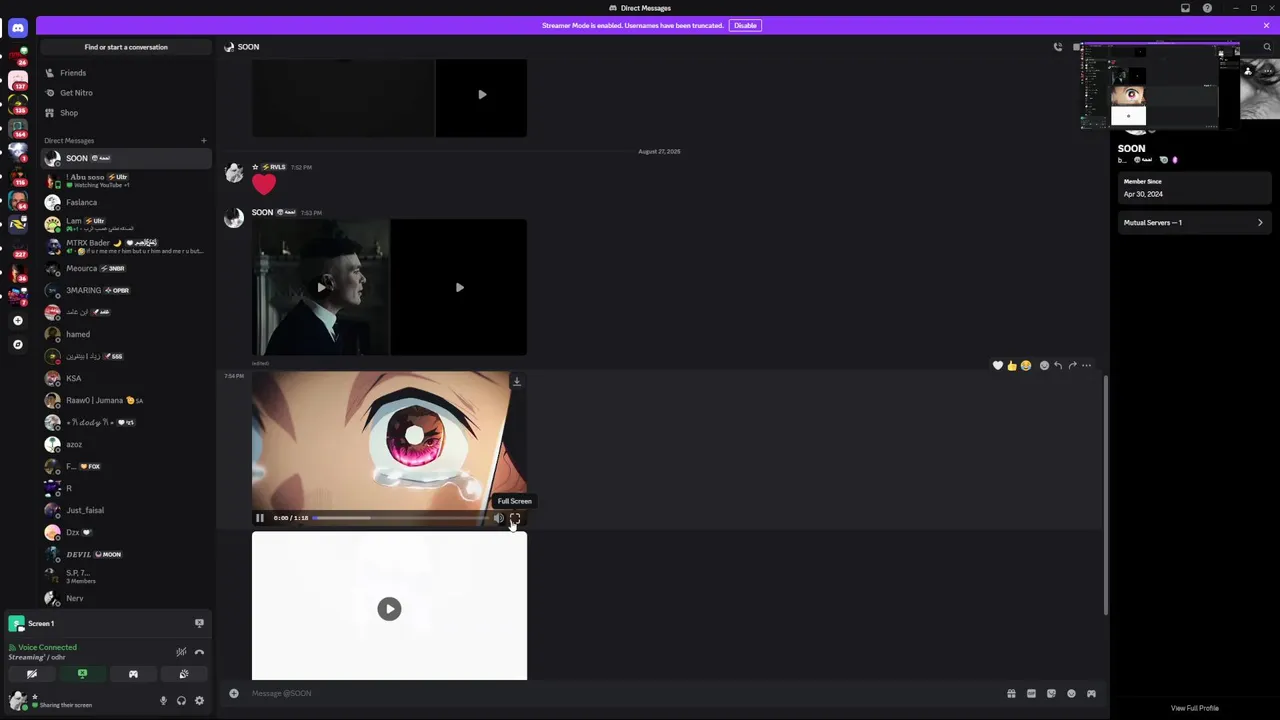Screen dimensions: 1280x720
Task: Download the anime eye video
Action: tap(517, 382)
